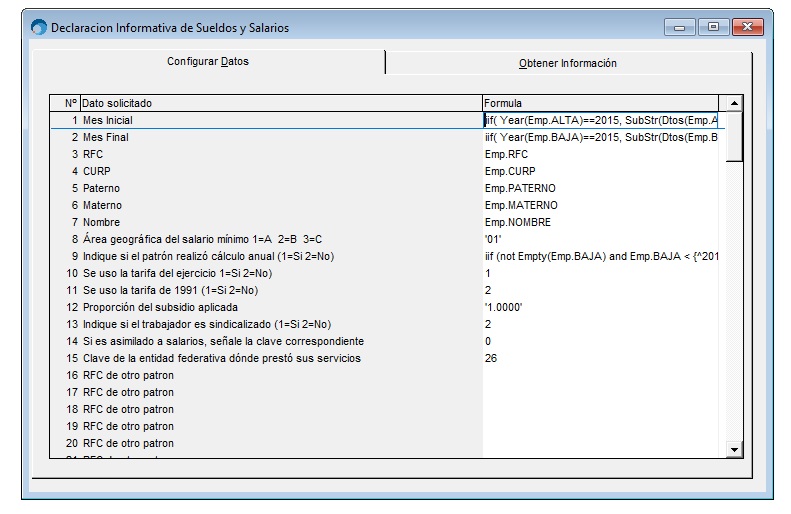Open the Obtener Información tab
Image resolution: width=791 pixels, height=514 pixels.
(x=567, y=63)
